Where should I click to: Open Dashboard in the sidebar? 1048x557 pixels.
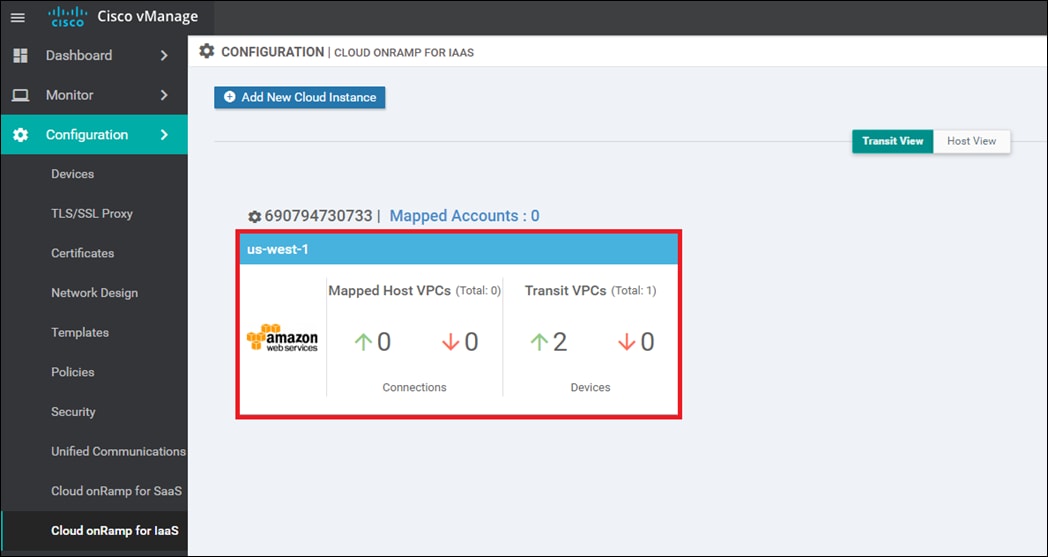(x=94, y=55)
